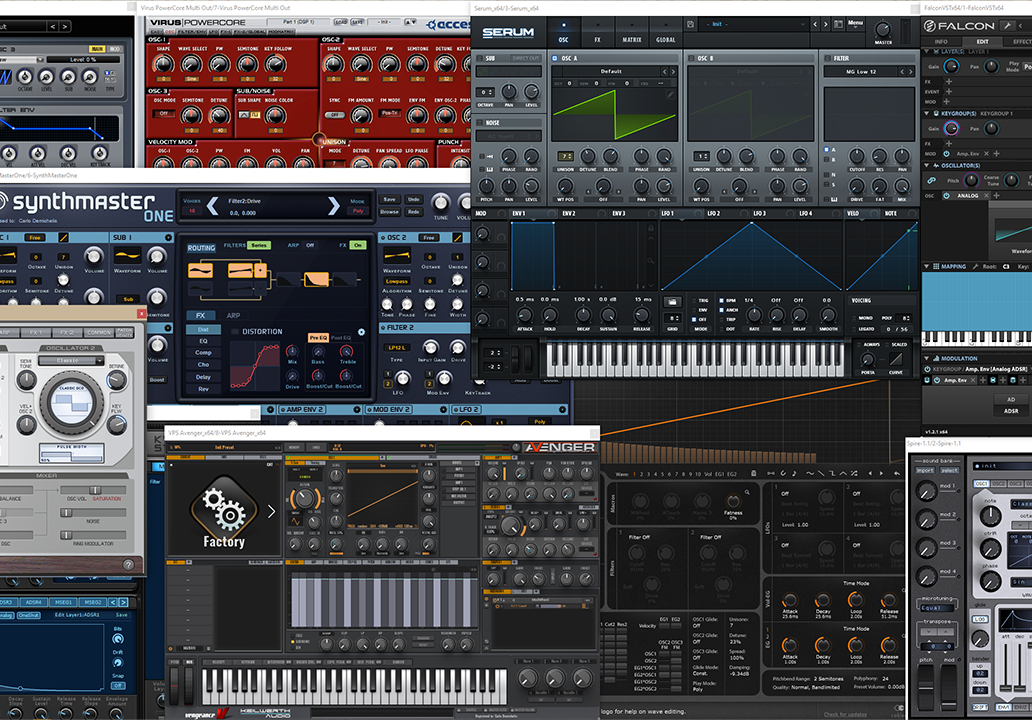Open the Serum Menu dropdown
The height and width of the screenshot is (720, 1032).
point(855,23)
